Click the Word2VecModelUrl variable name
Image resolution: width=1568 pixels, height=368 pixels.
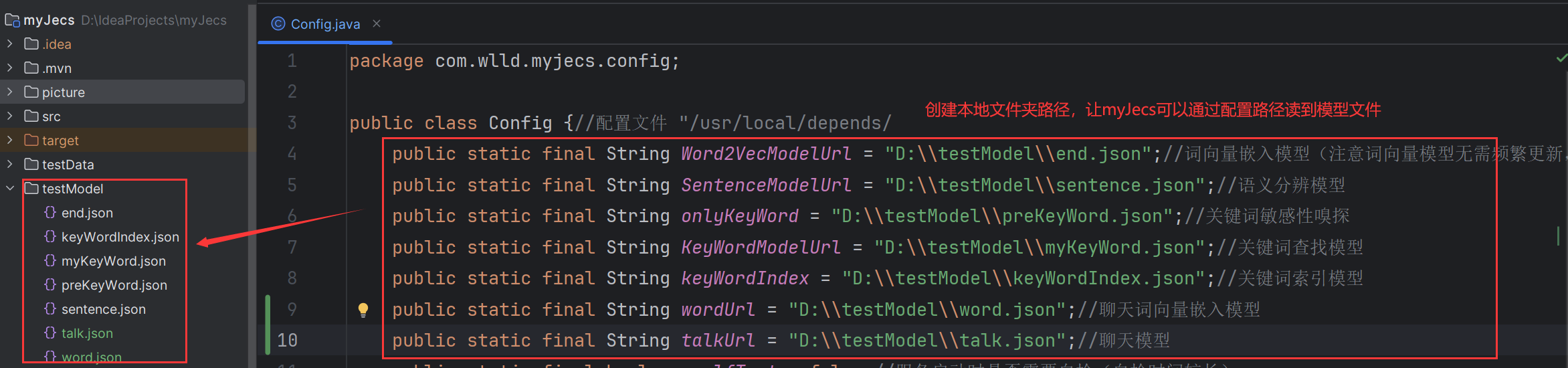point(766,154)
